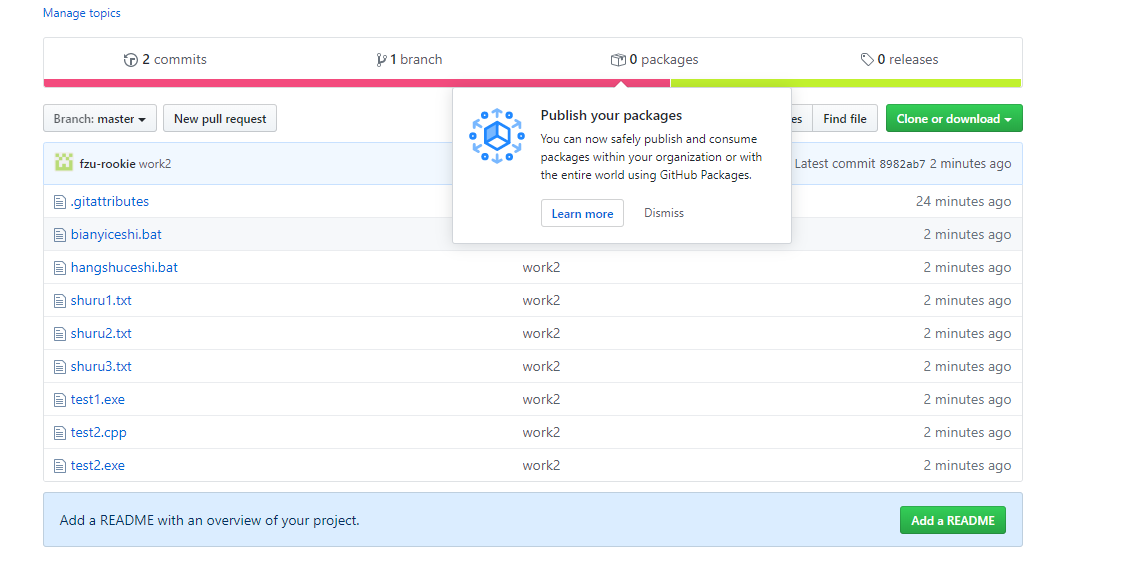
Task: Open the Manage topics link
Action: click(82, 13)
